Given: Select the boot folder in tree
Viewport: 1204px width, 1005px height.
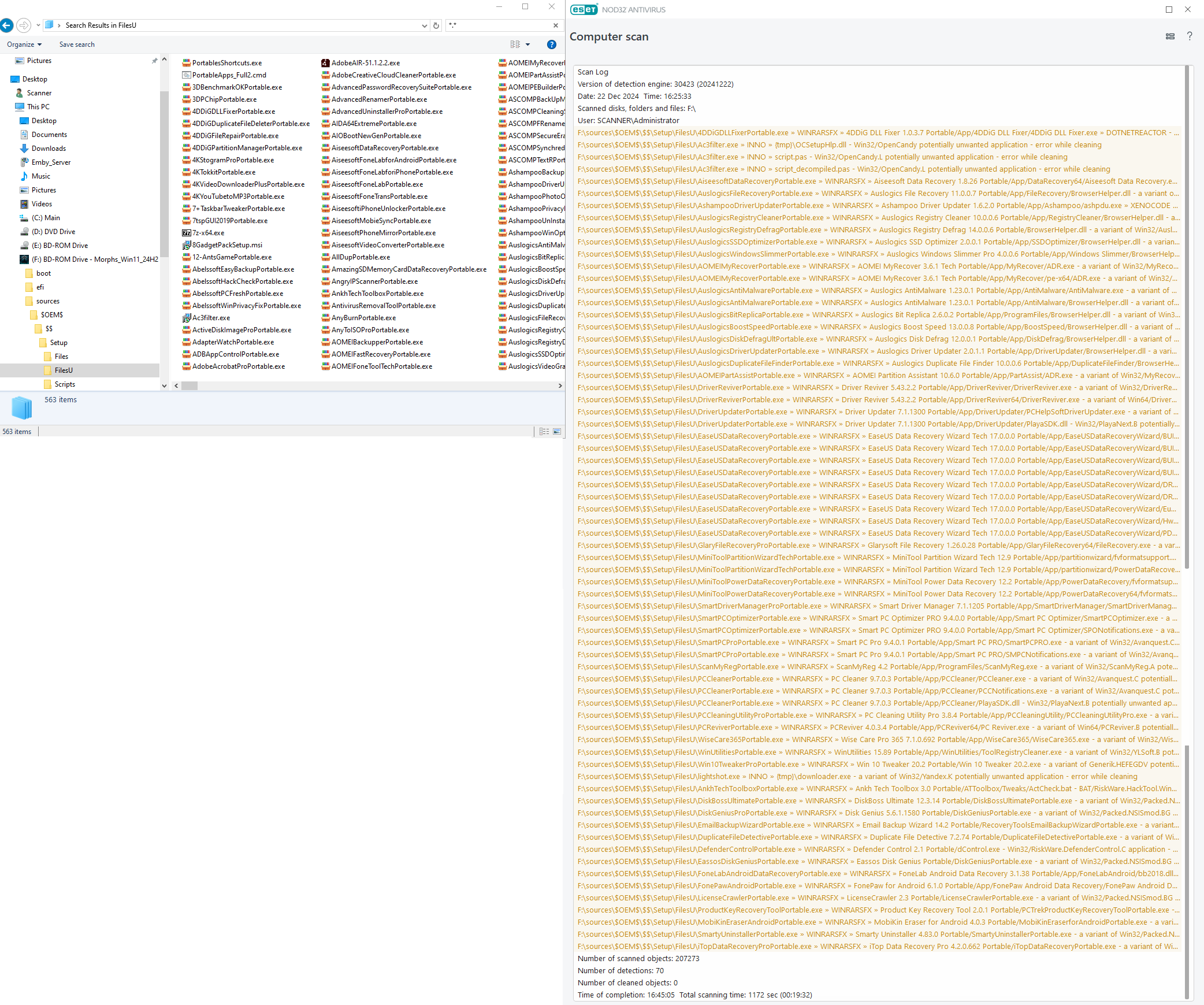Looking at the screenshot, I should pyautogui.click(x=43, y=273).
